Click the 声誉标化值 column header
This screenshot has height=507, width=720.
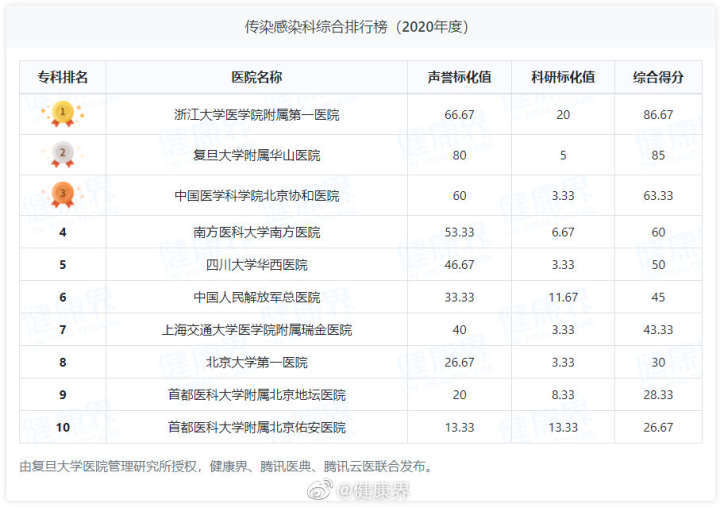459,77
